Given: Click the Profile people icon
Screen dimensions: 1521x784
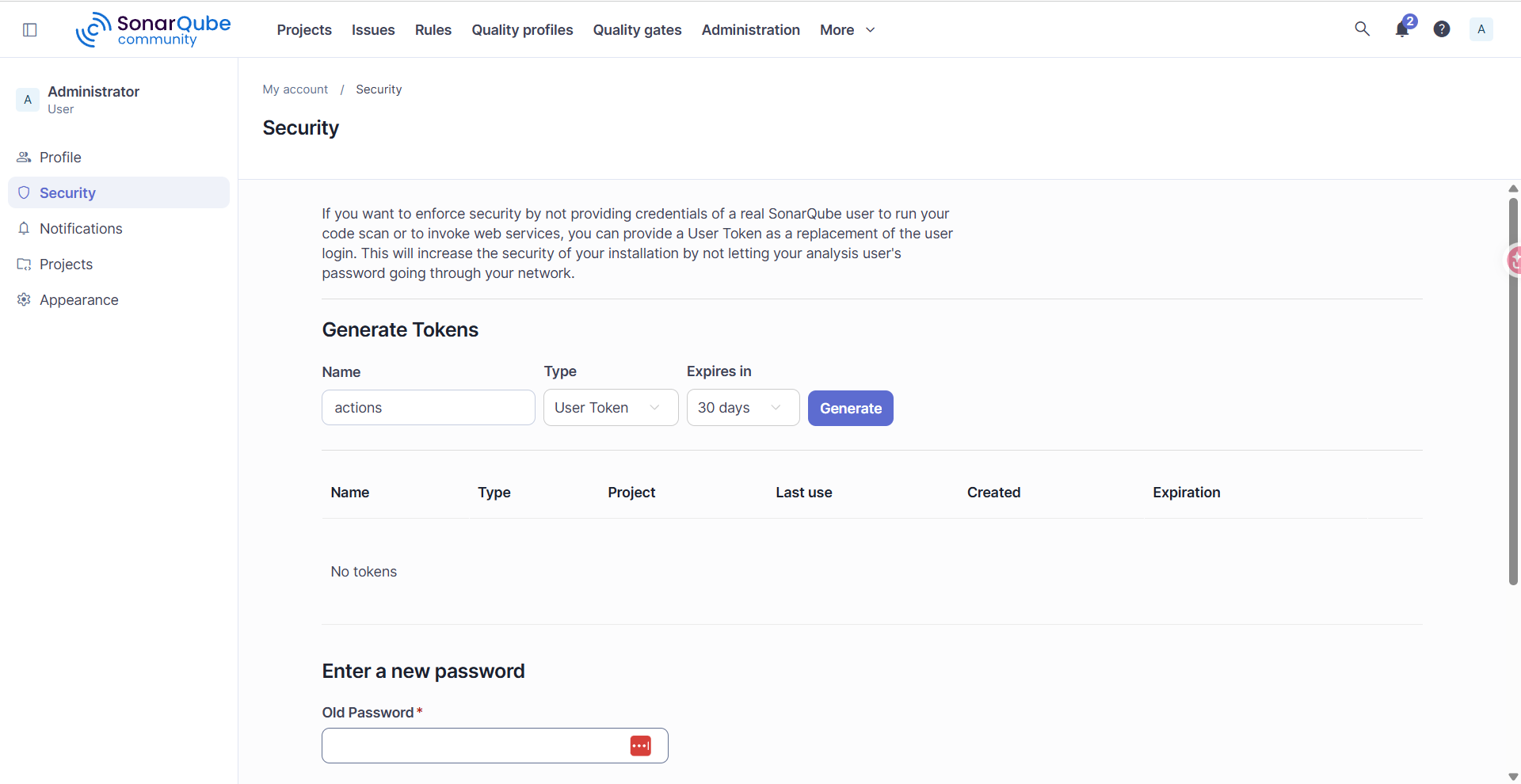Looking at the screenshot, I should (24, 157).
